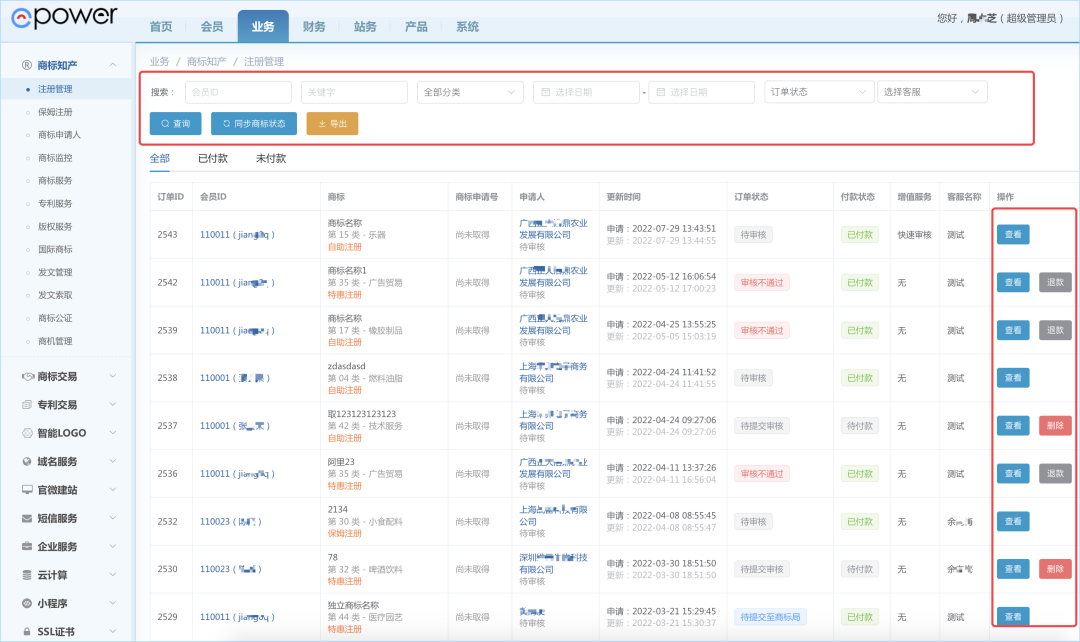Image resolution: width=1080 pixels, height=642 pixels.
Task: Click 删除 for order 2537
Action: pyautogui.click(x=1055, y=426)
